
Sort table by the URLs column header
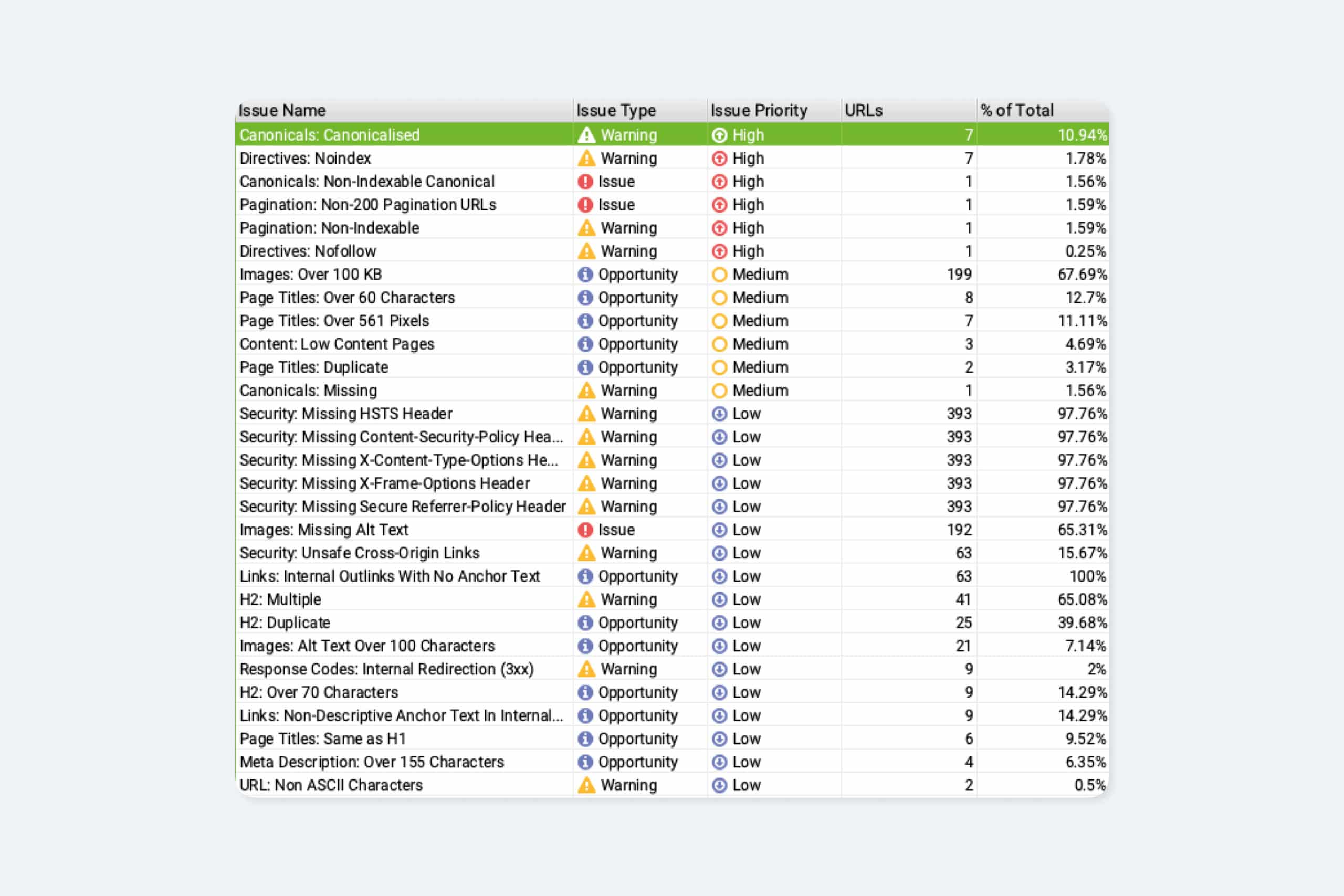tap(863, 110)
